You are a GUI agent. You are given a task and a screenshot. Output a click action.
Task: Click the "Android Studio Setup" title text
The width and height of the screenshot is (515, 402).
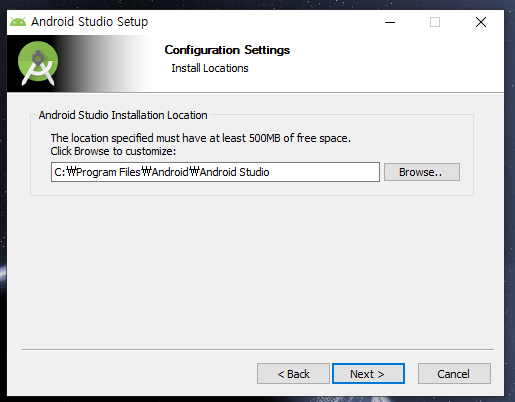pyautogui.click(x=89, y=22)
